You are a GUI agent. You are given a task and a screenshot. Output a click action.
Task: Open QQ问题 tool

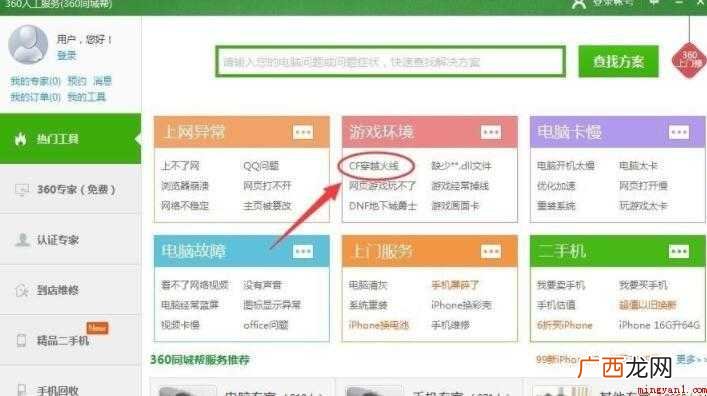click(x=261, y=166)
